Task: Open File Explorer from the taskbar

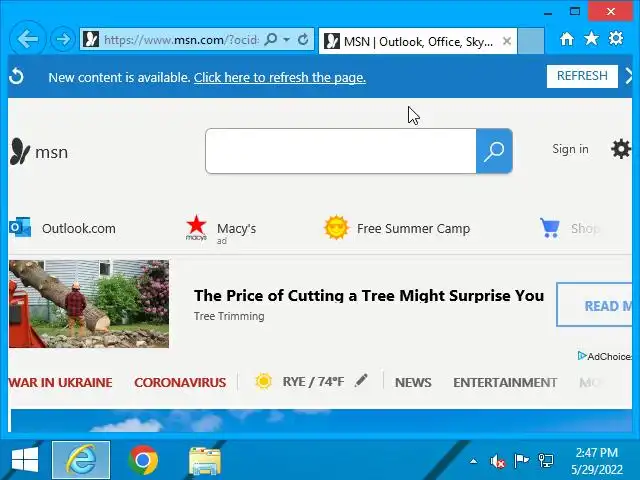Action: pos(204,461)
